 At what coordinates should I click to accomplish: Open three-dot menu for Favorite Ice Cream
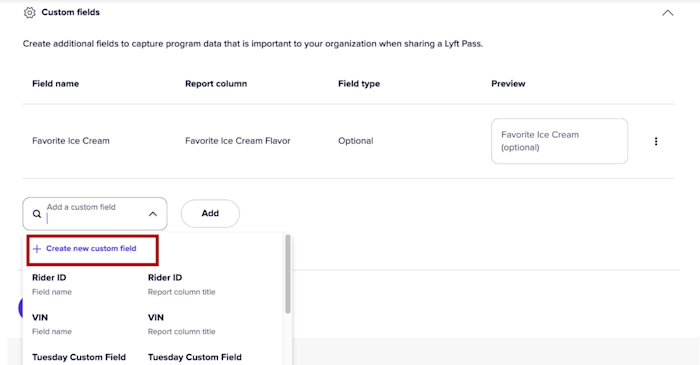tap(656, 141)
